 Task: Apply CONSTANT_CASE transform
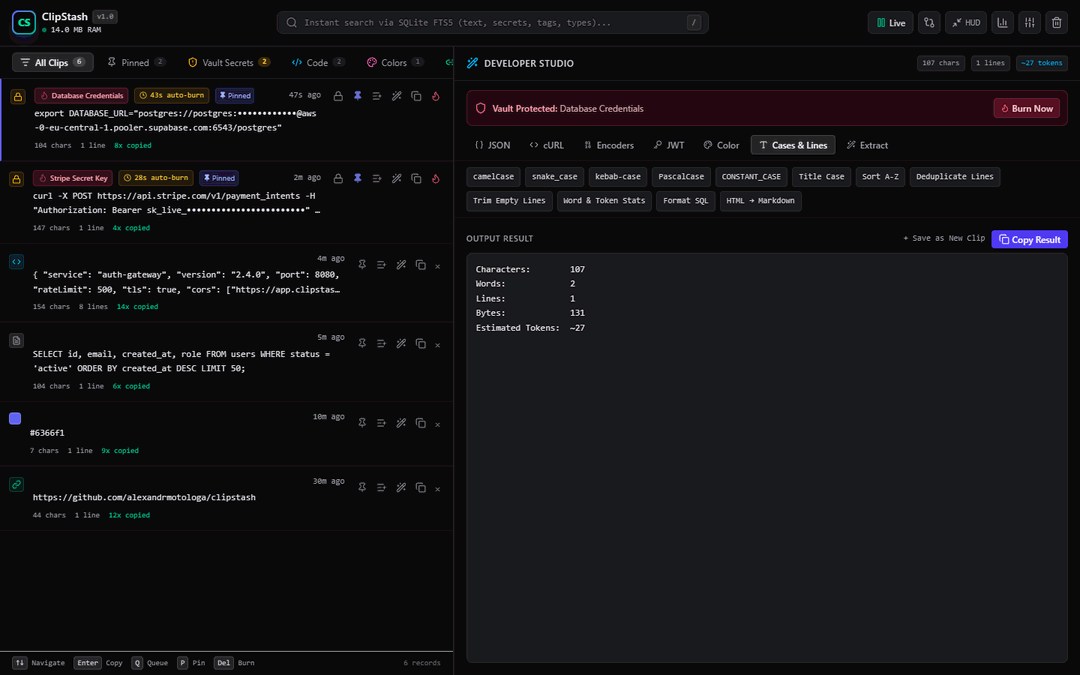click(751, 177)
